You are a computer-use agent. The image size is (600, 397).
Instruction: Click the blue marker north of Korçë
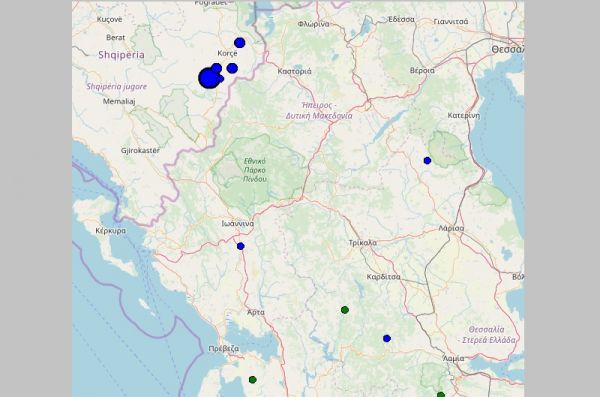(x=240, y=42)
